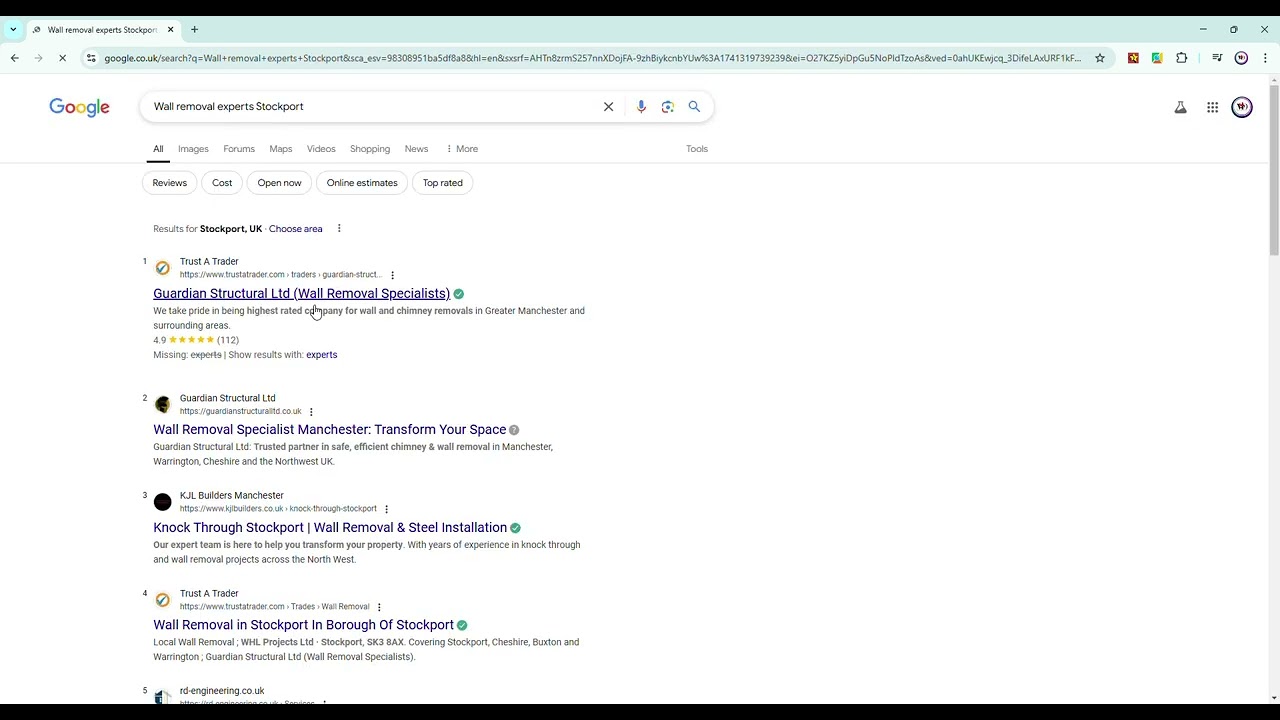
Task: Open the green extension icon in toolbar
Action: tap(1157, 58)
